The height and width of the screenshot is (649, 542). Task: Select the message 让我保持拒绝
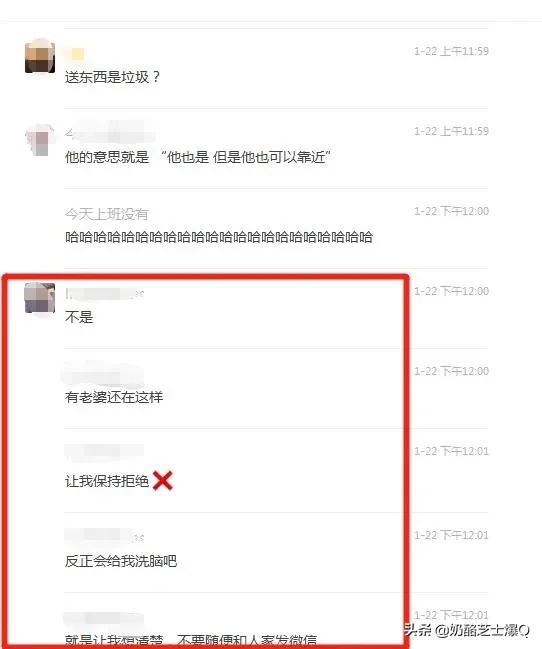pyautogui.click(x=107, y=481)
